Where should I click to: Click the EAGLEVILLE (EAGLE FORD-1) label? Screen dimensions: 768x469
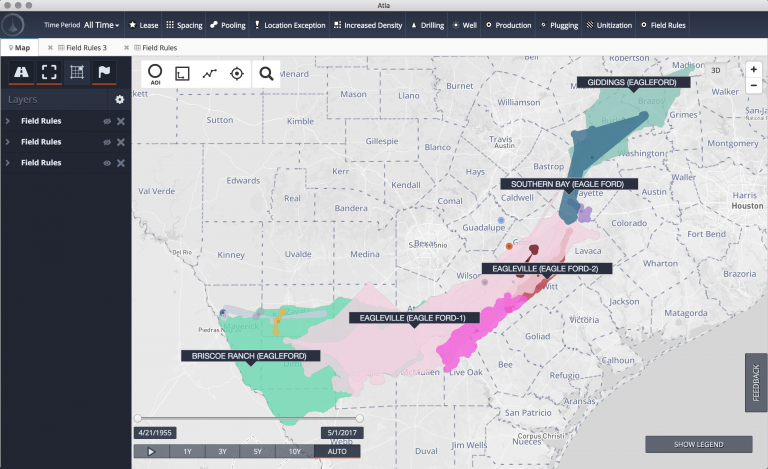[x=414, y=318]
